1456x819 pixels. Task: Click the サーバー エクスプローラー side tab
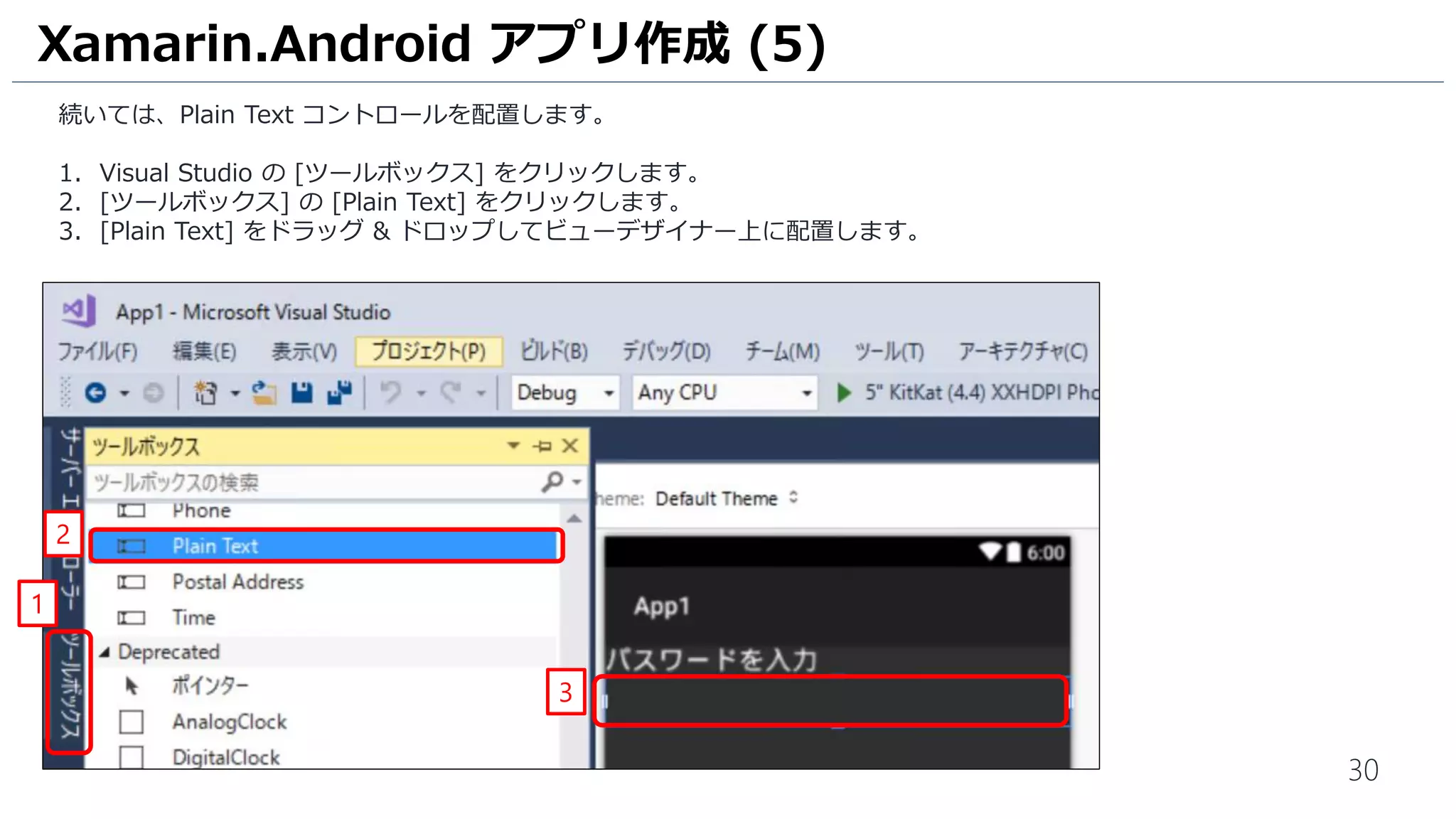pos(69,519)
